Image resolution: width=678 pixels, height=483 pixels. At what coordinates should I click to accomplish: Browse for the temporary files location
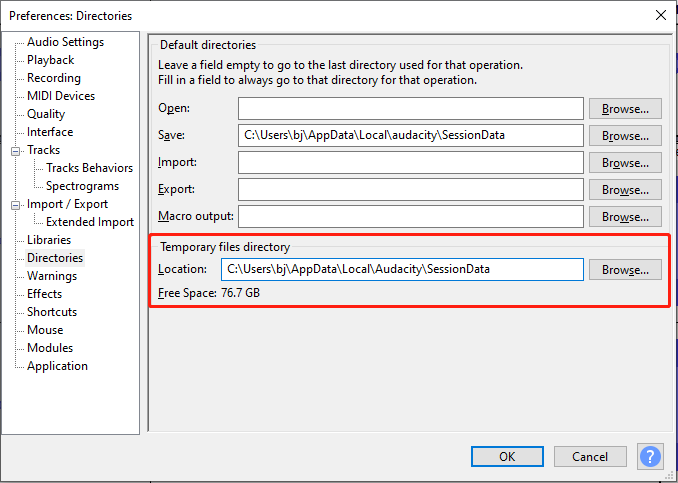coord(625,270)
